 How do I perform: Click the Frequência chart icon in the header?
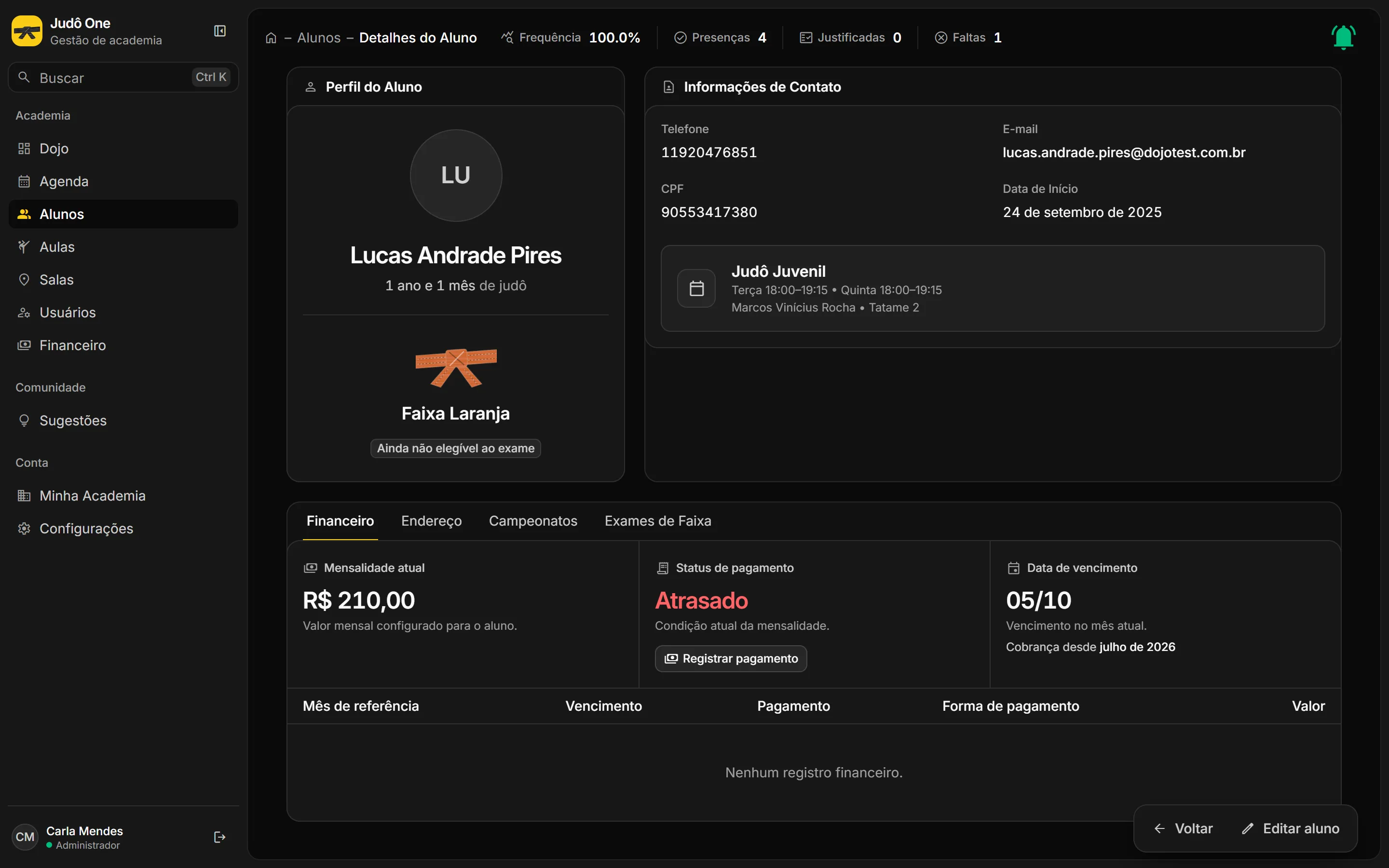coord(507,38)
